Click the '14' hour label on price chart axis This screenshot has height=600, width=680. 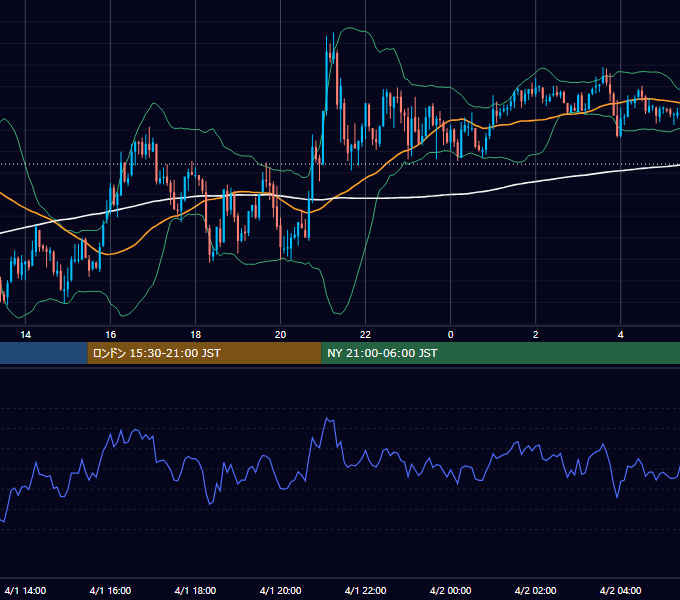(26, 335)
